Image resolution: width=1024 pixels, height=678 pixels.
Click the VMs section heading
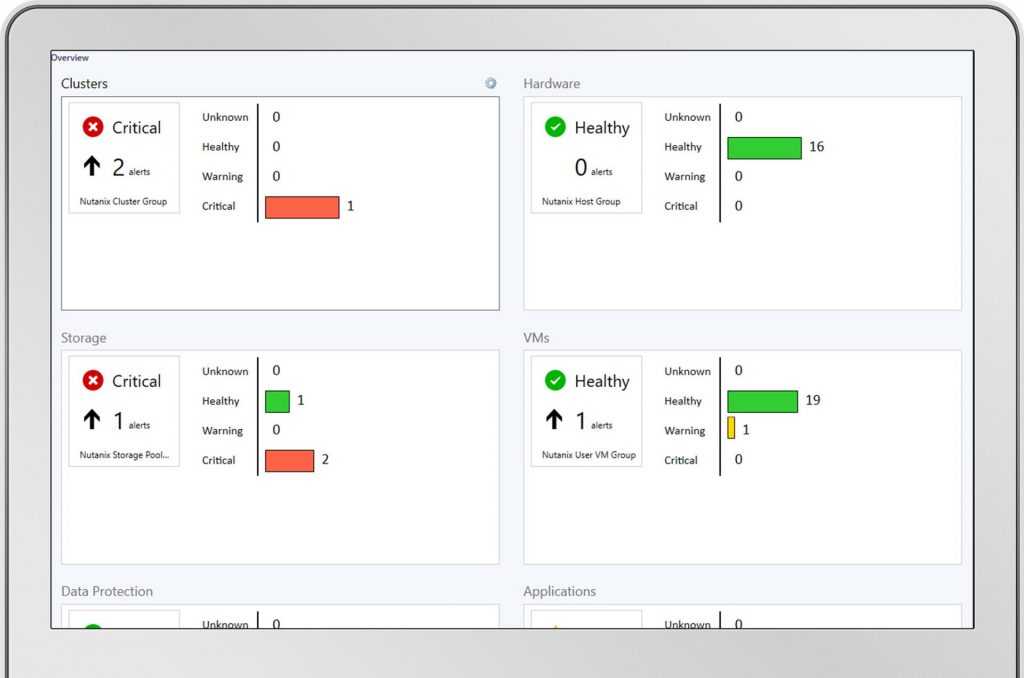pos(536,338)
